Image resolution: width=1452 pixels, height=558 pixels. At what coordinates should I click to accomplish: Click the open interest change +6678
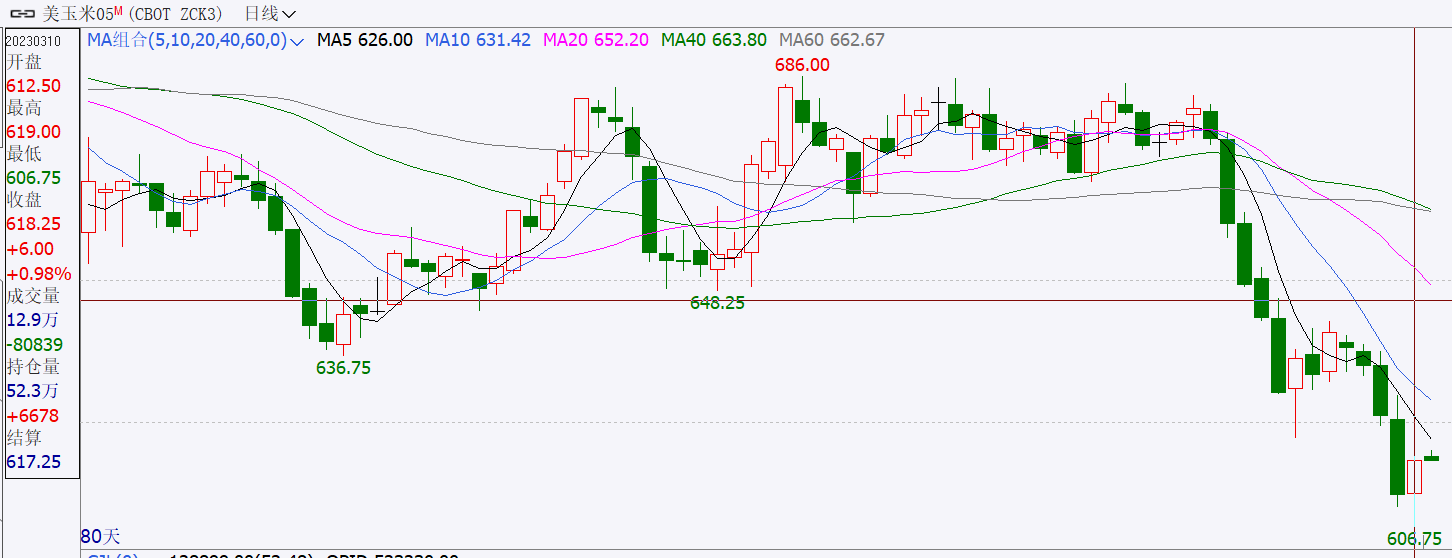(33, 415)
